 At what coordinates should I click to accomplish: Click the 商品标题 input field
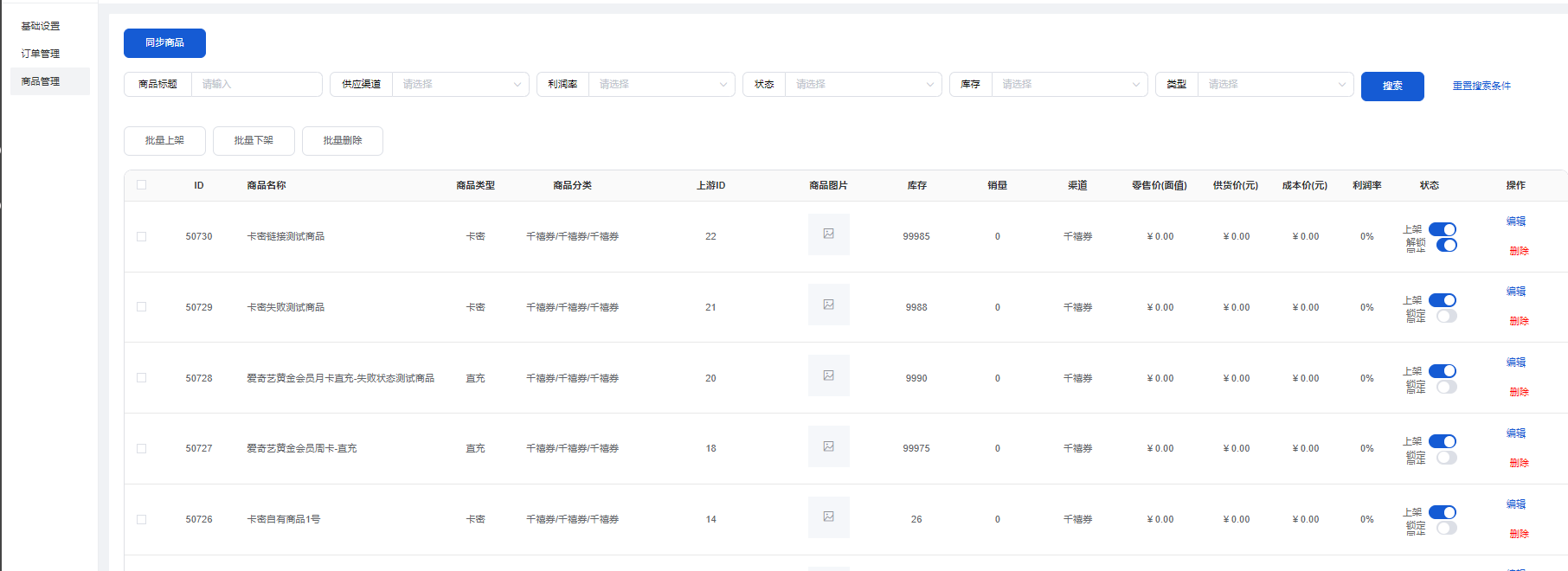pyautogui.click(x=256, y=85)
